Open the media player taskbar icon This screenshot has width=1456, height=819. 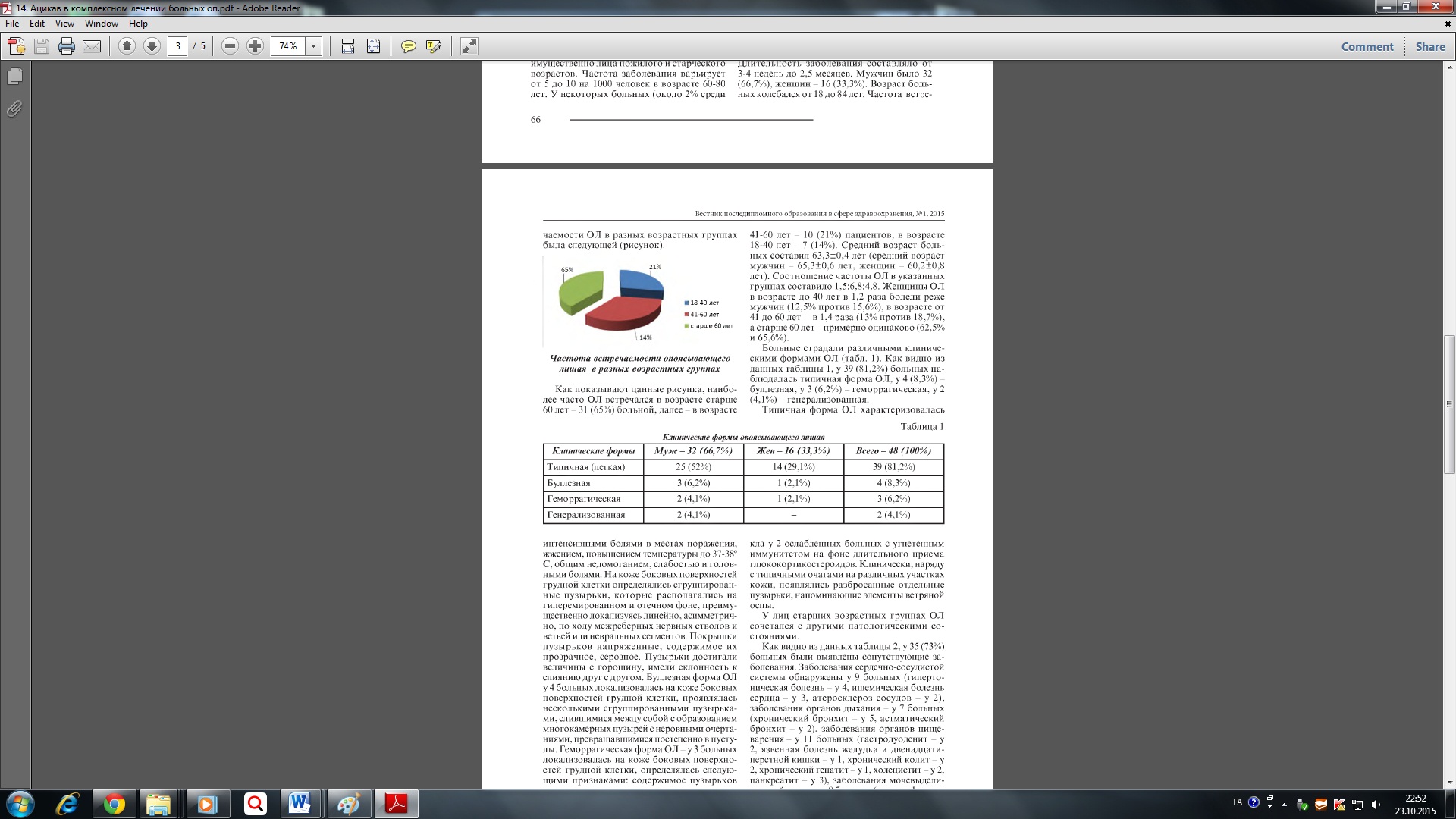click(207, 804)
